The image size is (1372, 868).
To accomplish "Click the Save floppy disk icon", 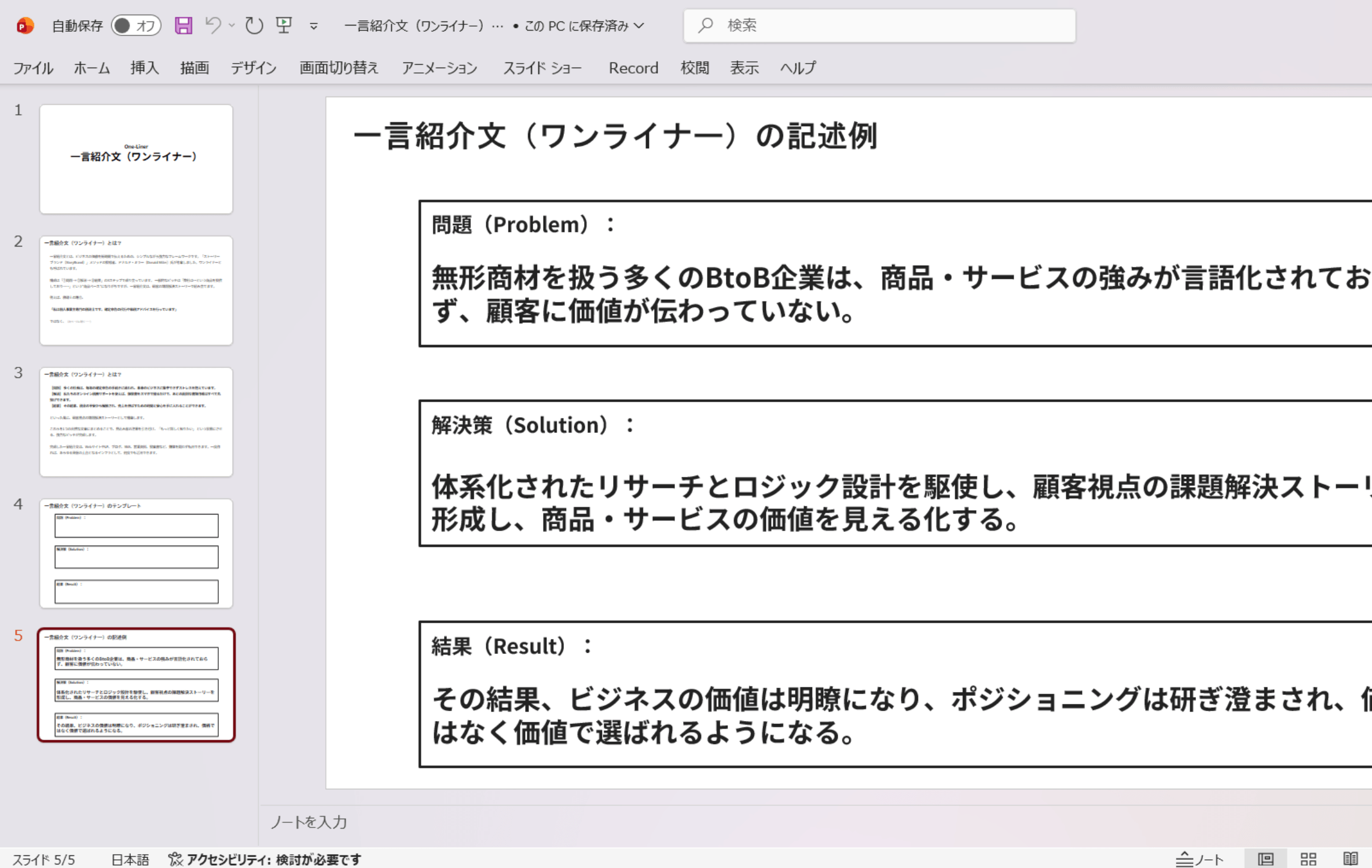I will [184, 25].
